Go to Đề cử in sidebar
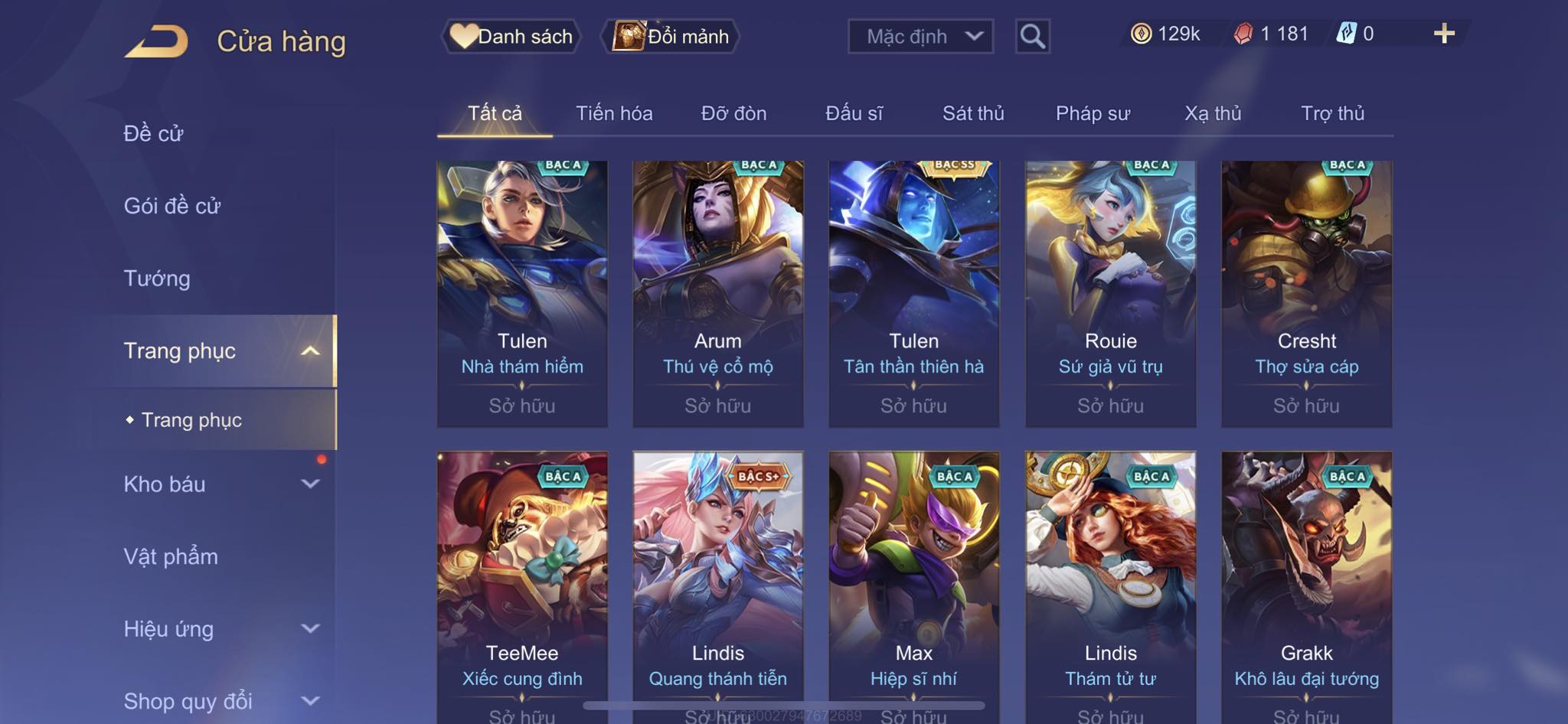 pos(153,133)
